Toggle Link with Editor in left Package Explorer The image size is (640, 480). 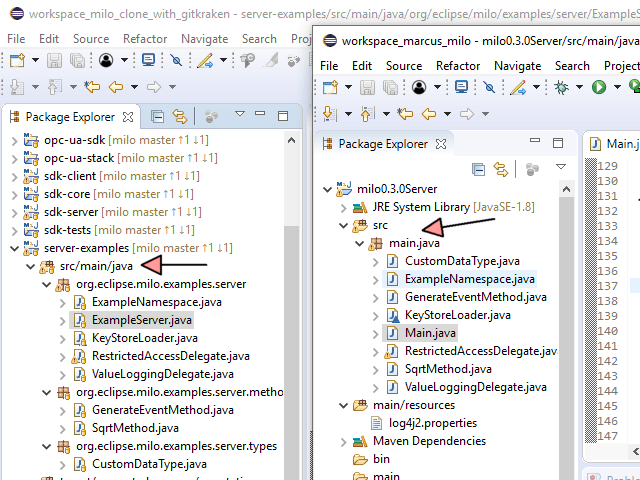point(180,117)
